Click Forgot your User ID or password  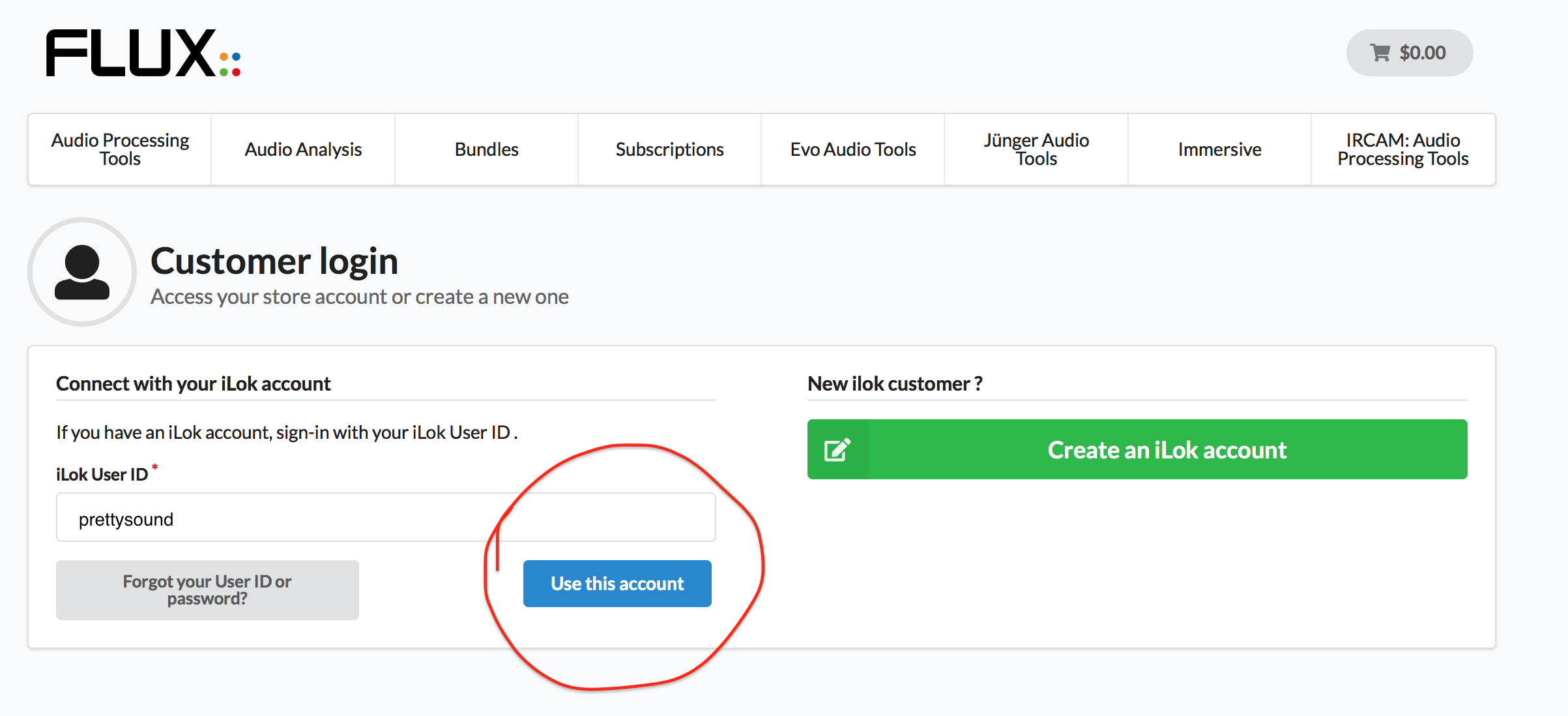(x=207, y=589)
